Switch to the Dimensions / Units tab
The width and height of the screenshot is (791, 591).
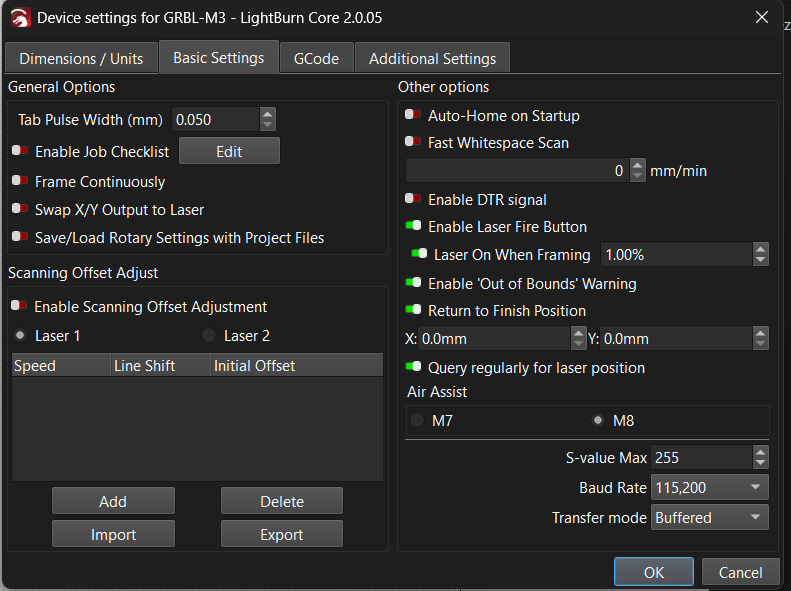pos(81,58)
